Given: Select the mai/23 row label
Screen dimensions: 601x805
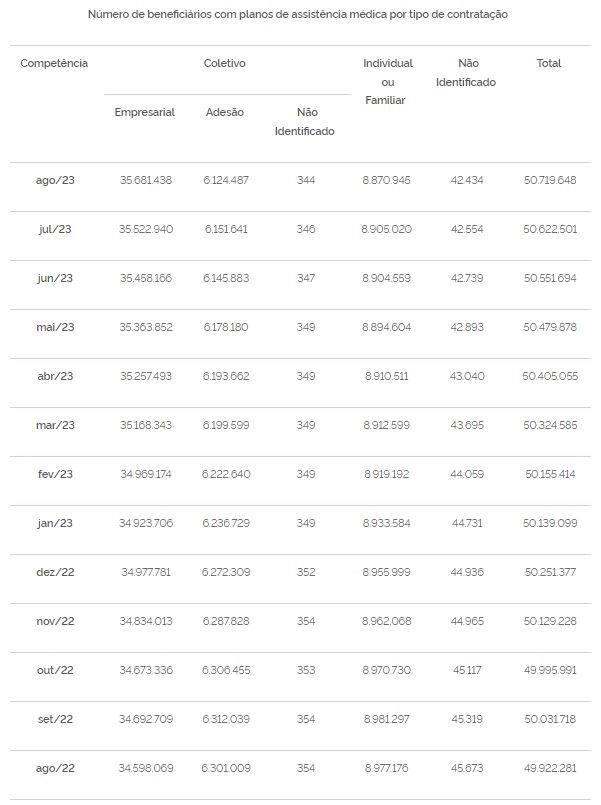Looking at the screenshot, I should point(55,327).
